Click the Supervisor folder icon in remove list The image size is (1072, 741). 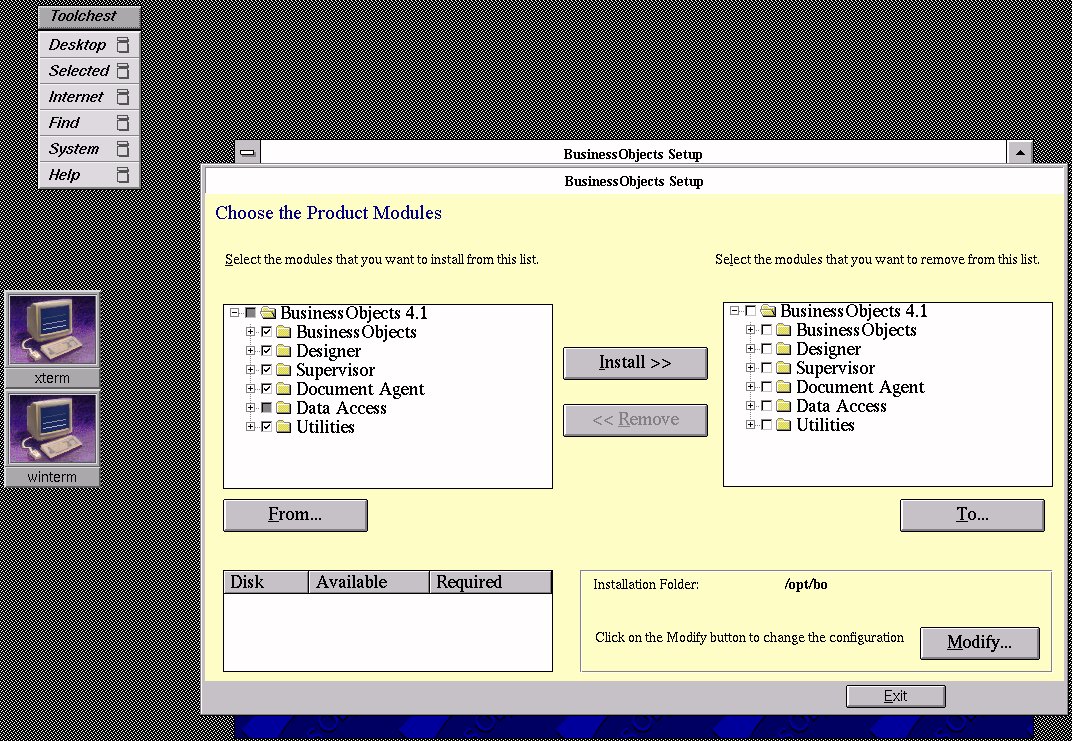point(783,368)
